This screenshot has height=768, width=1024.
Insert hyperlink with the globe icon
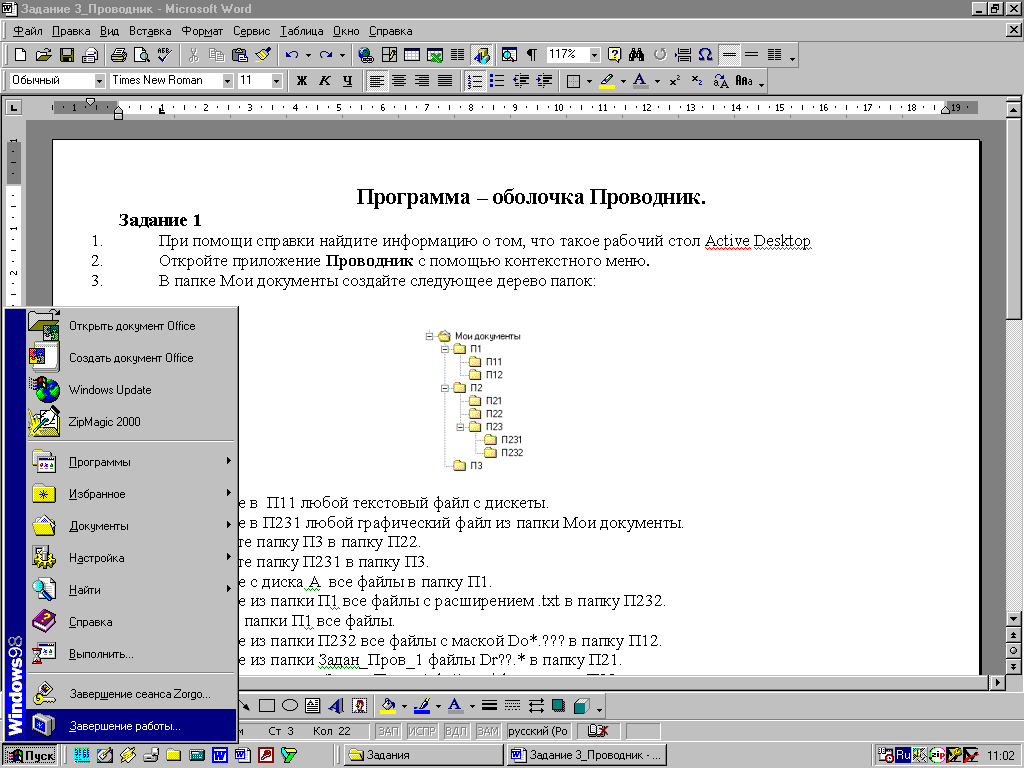pos(366,55)
